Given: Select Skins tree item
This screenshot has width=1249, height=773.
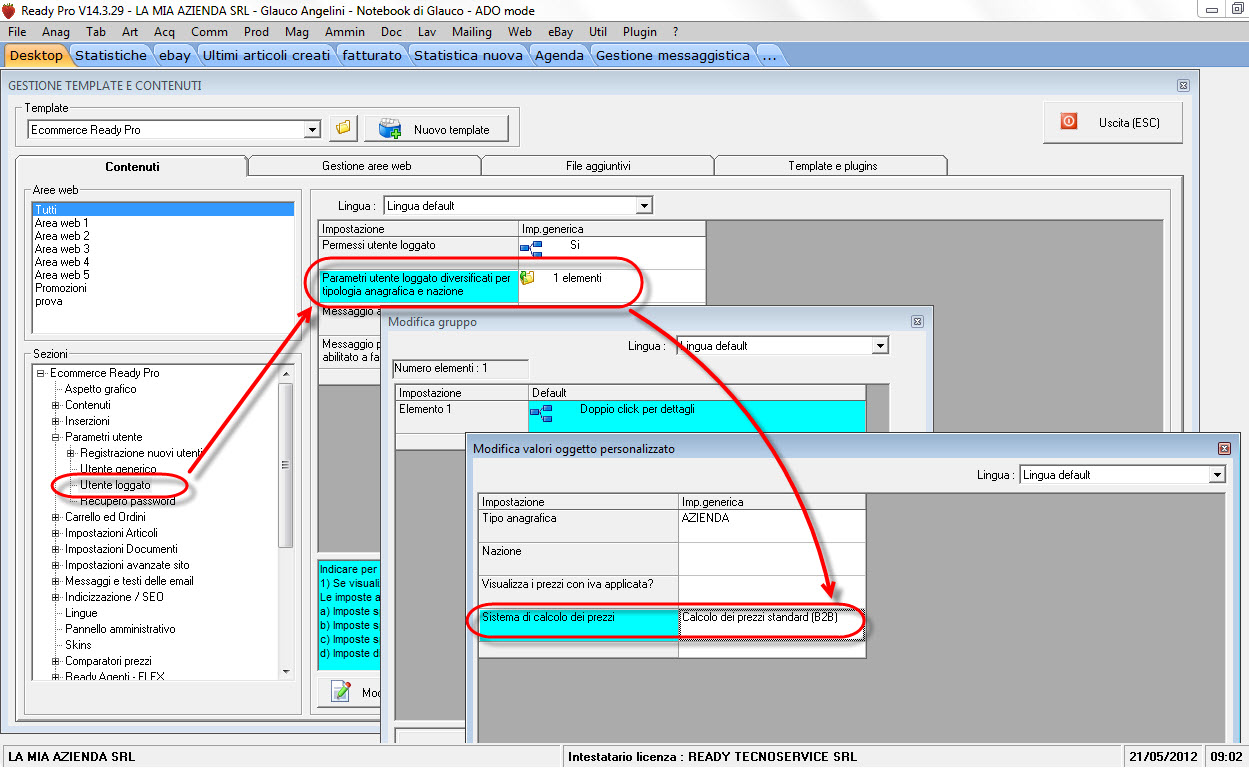Looking at the screenshot, I should point(78,645).
